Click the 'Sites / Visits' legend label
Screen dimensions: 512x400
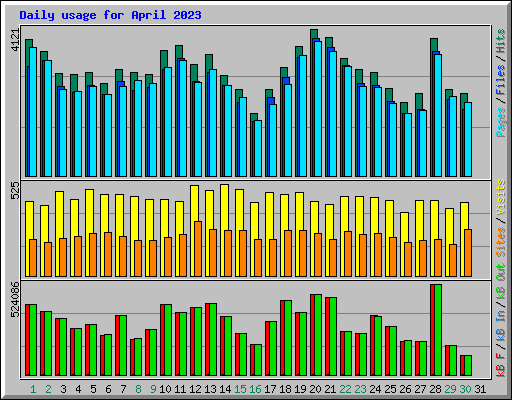pos(501,218)
